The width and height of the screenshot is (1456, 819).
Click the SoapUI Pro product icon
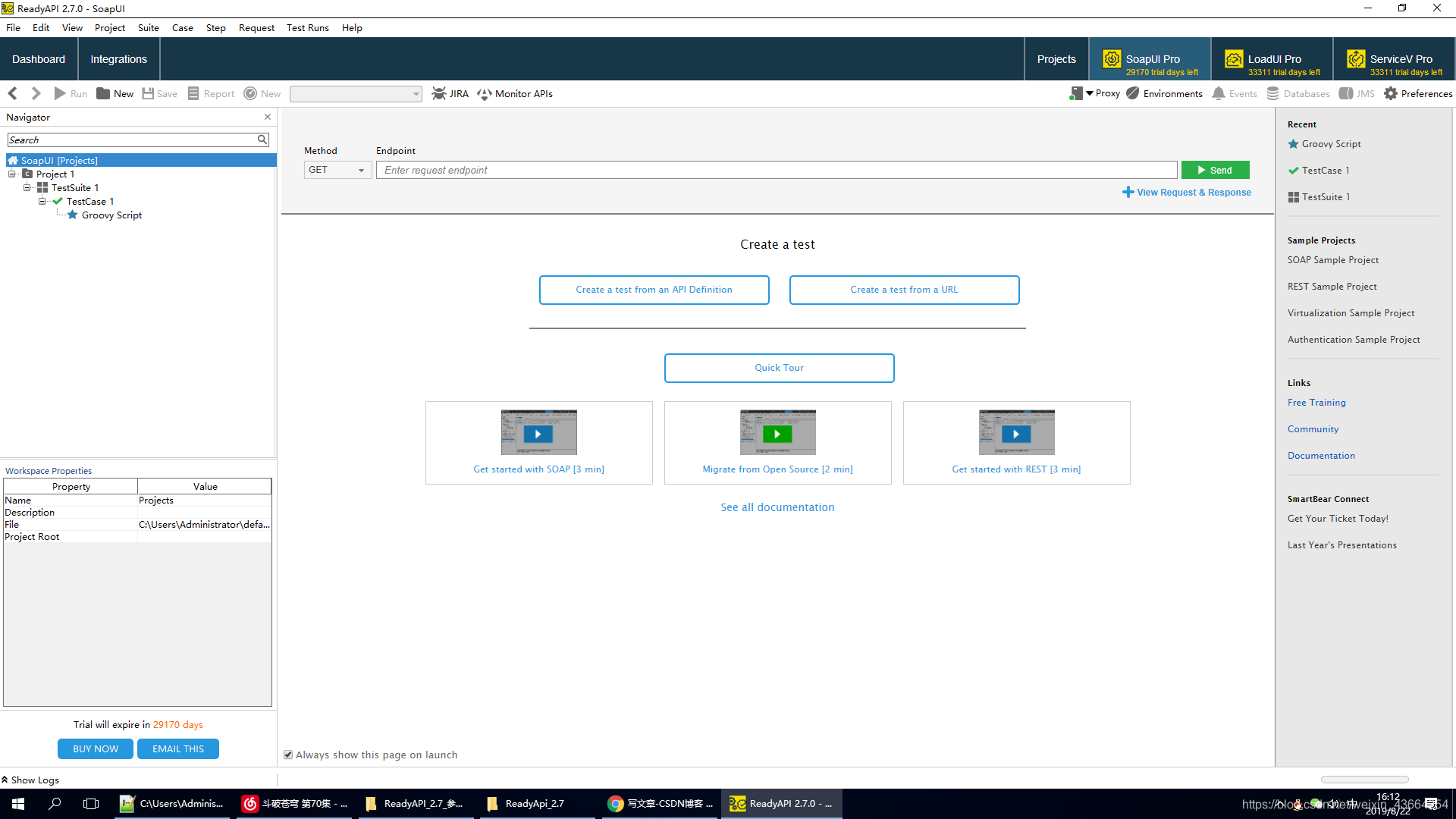[1112, 58]
